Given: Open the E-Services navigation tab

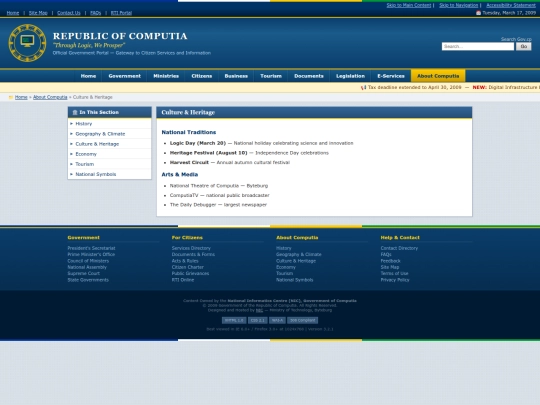Looking at the screenshot, I should coord(391,76).
